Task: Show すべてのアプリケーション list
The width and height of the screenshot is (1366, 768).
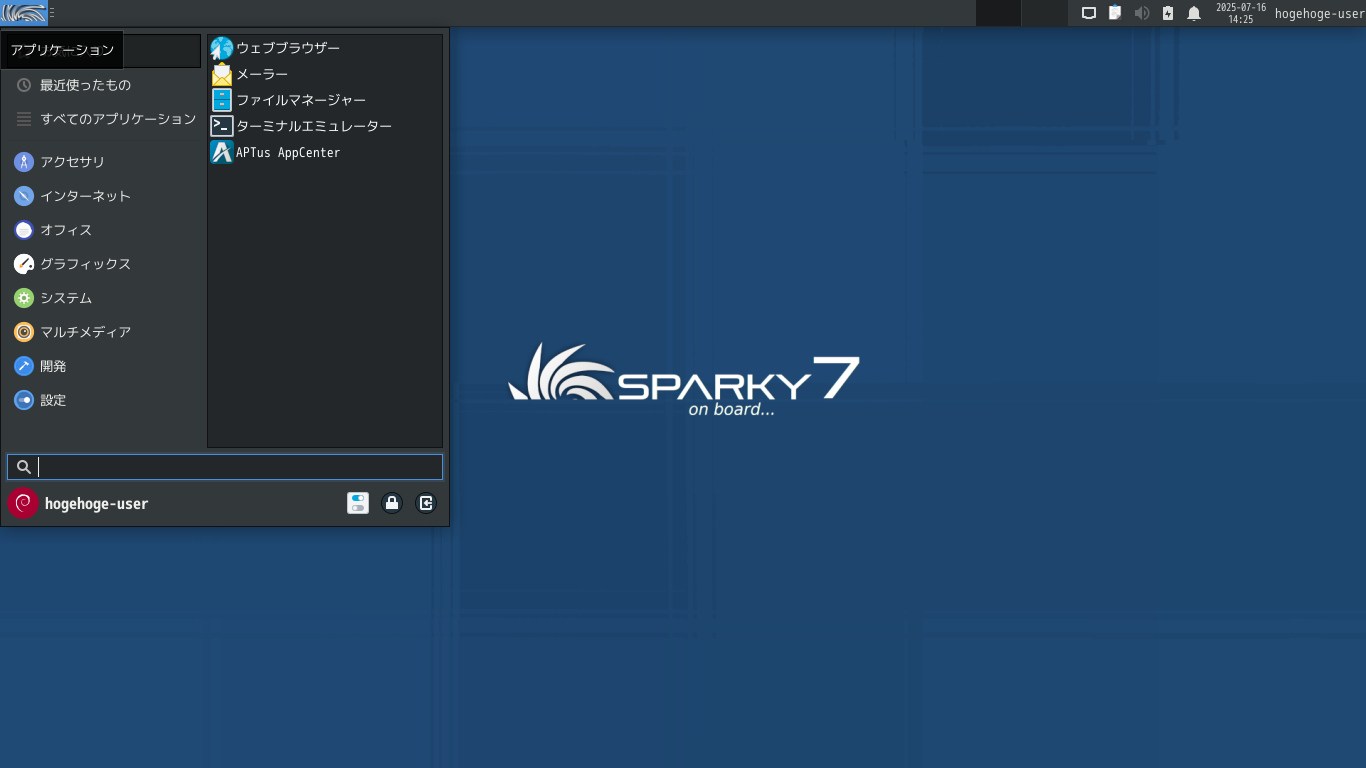Action: [118, 119]
